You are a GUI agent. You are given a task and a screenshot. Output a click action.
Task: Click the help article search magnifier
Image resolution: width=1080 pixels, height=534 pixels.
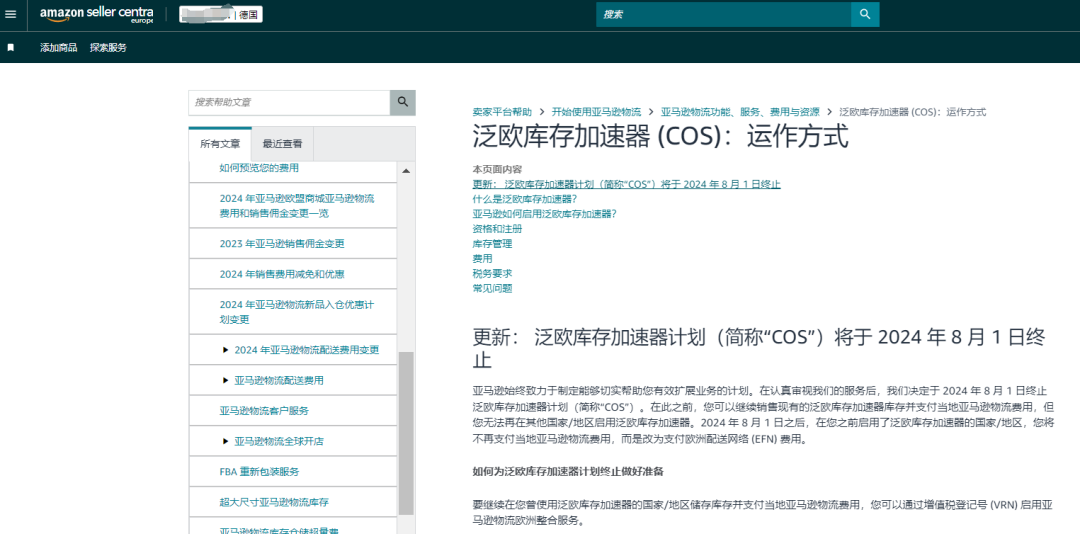point(403,102)
